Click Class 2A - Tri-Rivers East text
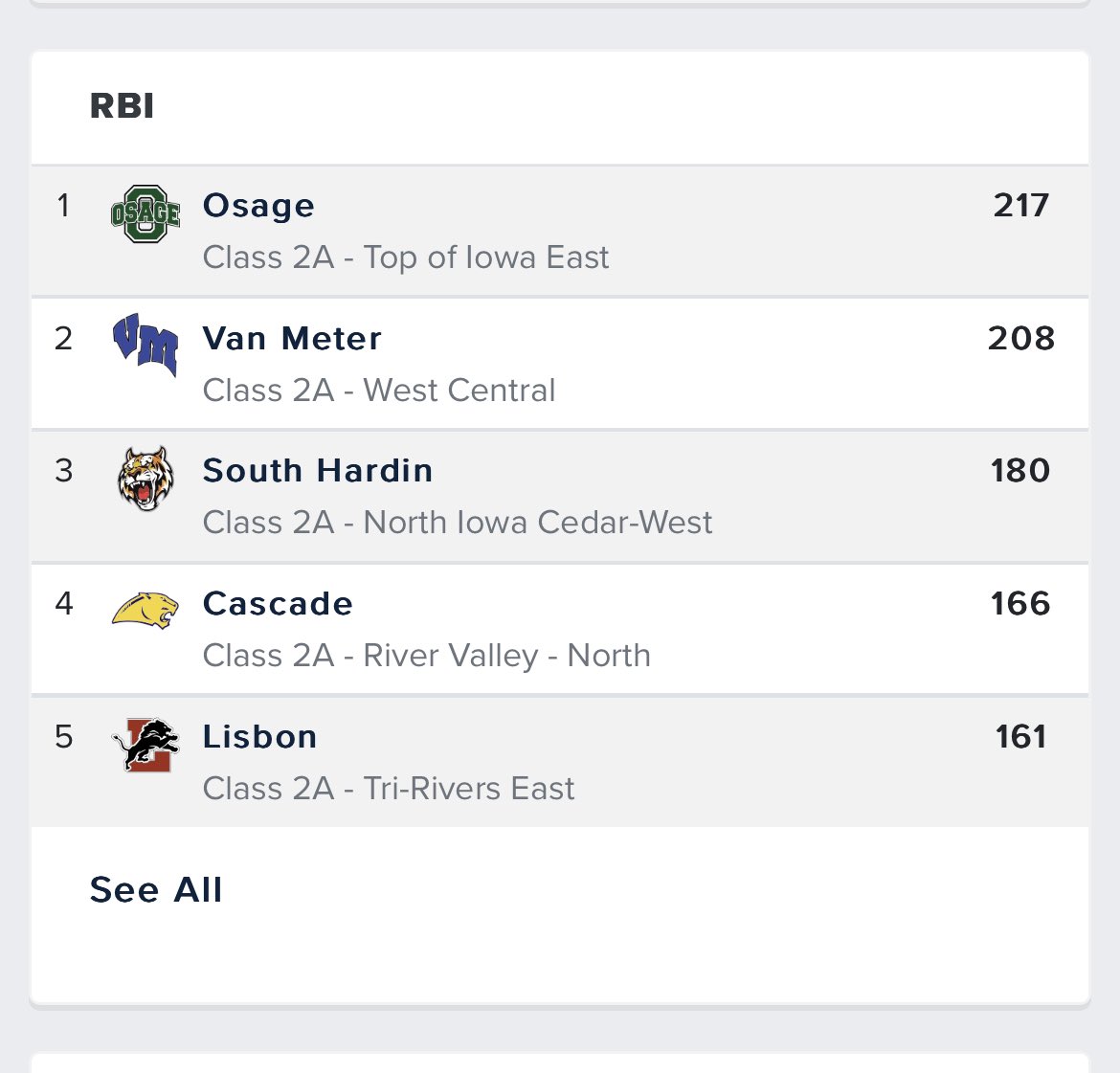 click(x=389, y=789)
